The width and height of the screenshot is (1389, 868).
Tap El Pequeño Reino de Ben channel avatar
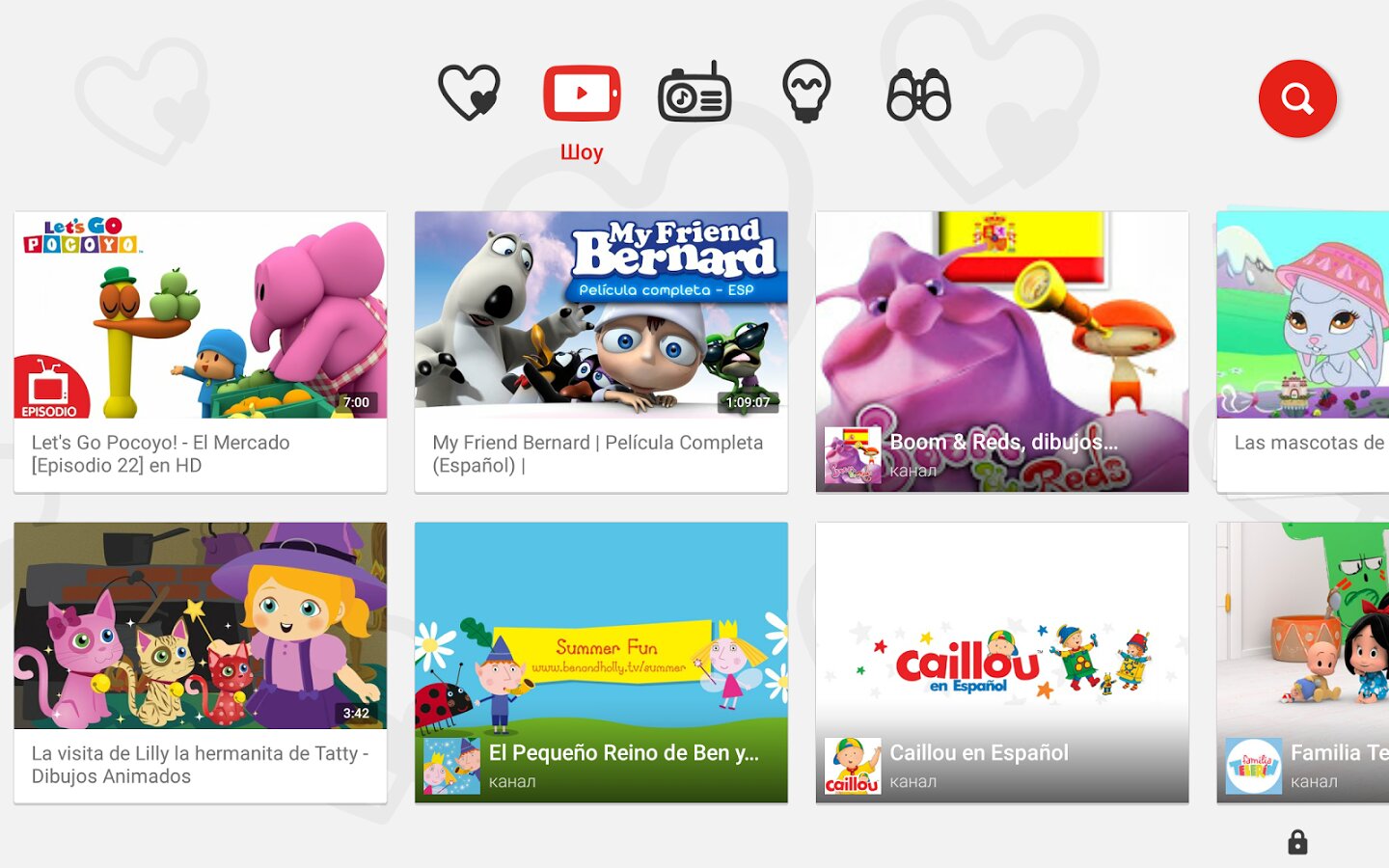[x=451, y=766]
